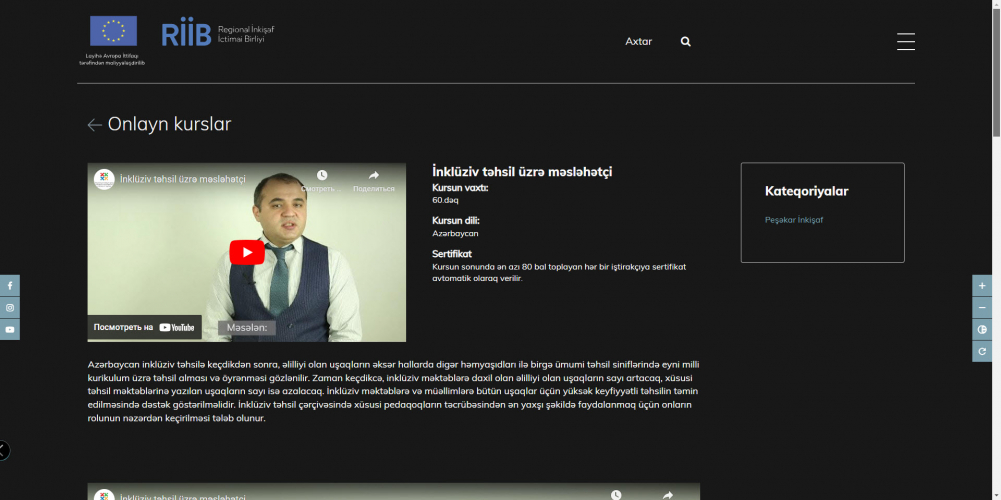Open the Facebook sidebar icon
This screenshot has height=500, width=1001.
point(10,285)
